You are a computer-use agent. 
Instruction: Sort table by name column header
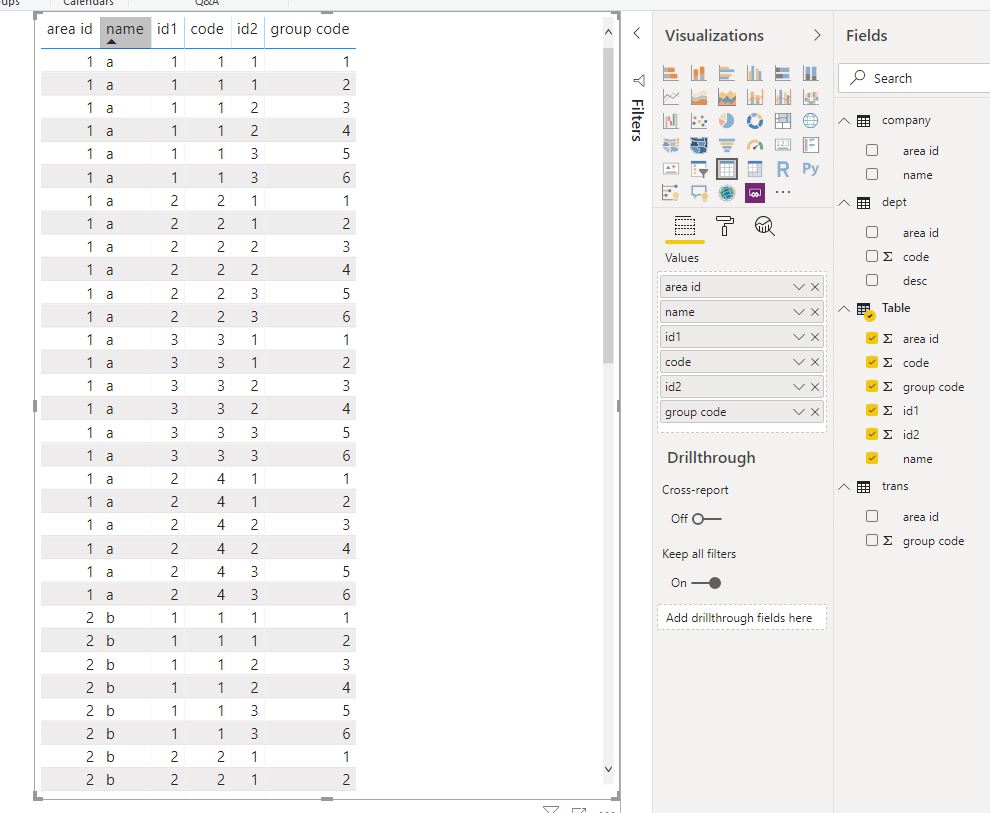pos(125,32)
